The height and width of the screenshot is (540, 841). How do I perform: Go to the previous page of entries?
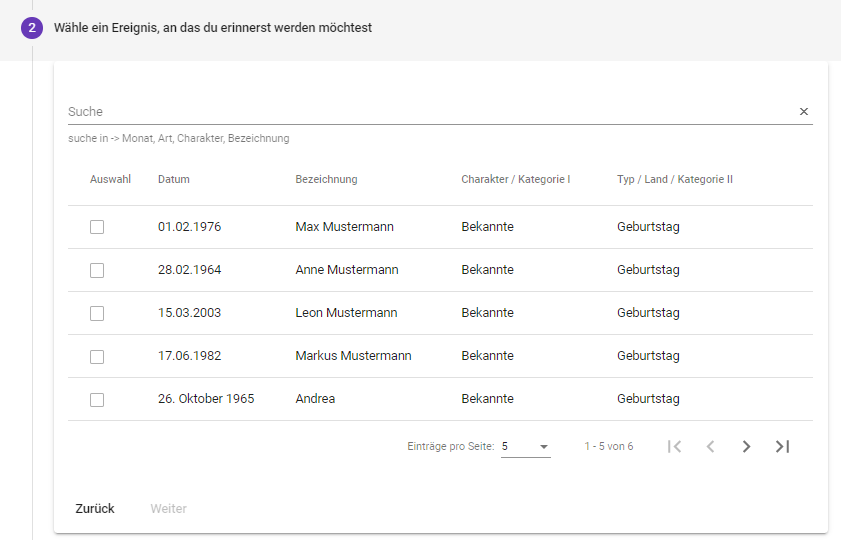click(710, 446)
